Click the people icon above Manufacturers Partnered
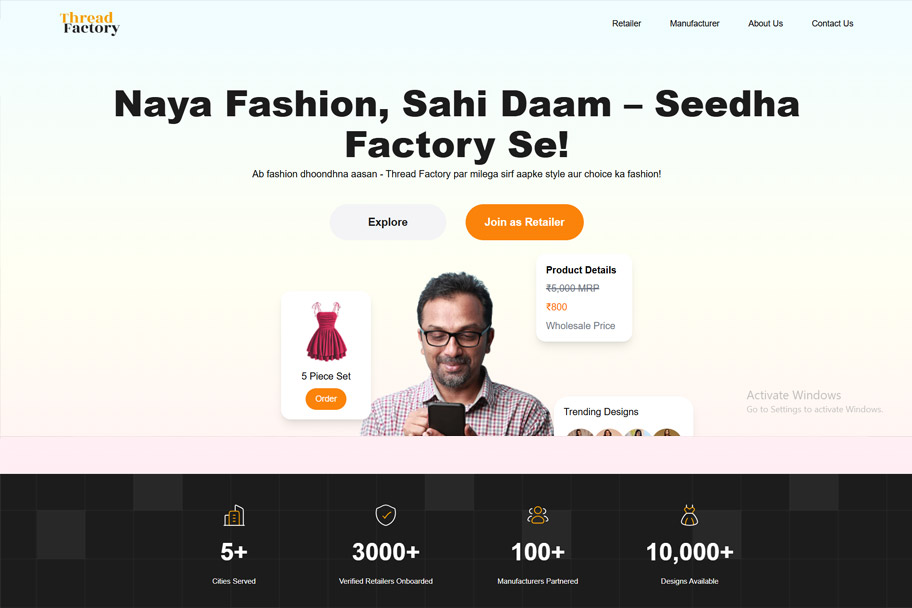912x608 pixels. pos(537,515)
